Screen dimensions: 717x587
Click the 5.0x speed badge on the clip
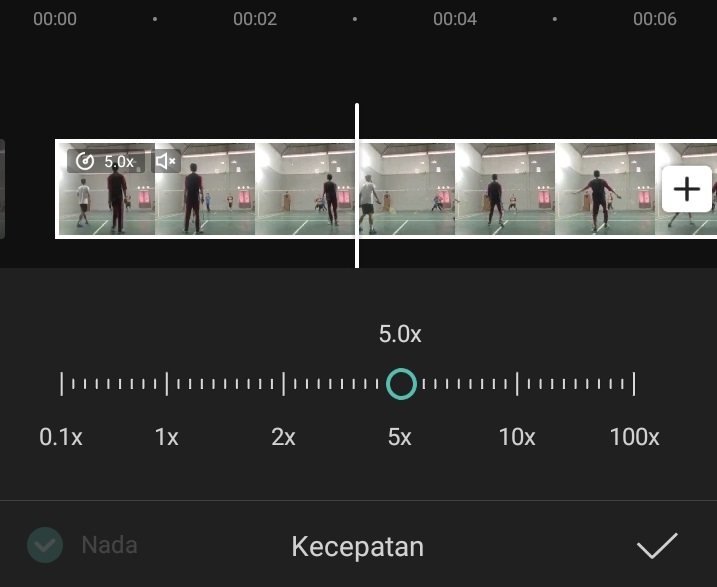tap(106, 161)
